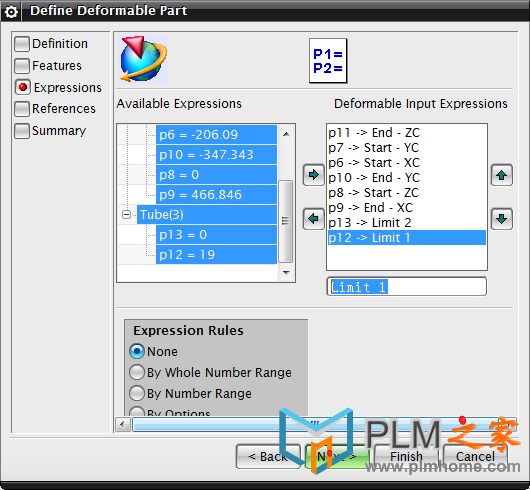This screenshot has height=490, width=530.
Task: Click the gear icon in the title bar
Action: pyautogui.click(x=11, y=12)
